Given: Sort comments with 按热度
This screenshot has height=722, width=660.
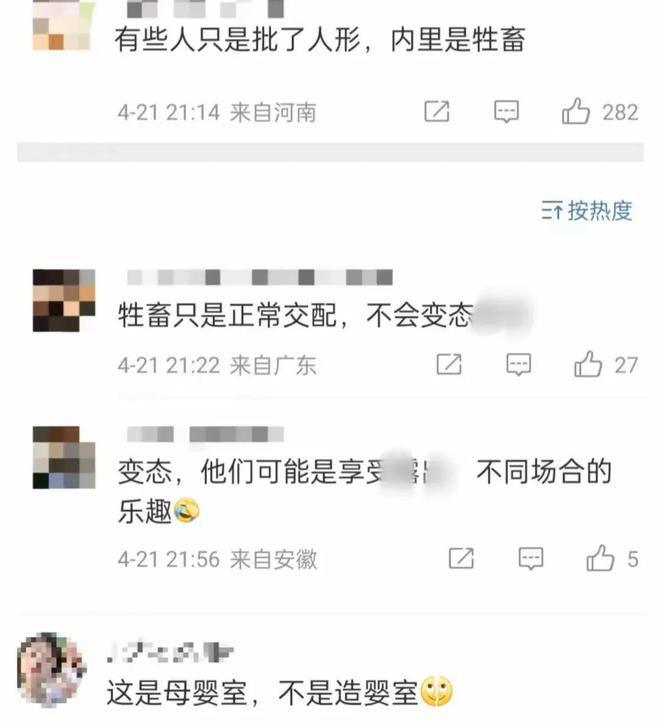Looking at the screenshot, I should (x=586, y=211).
